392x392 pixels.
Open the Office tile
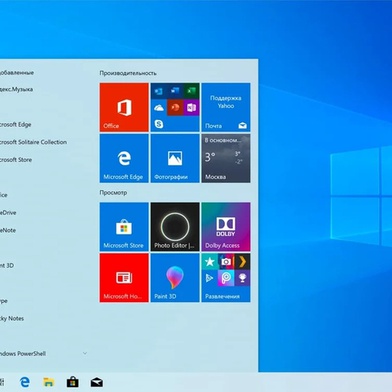[124, 107]
